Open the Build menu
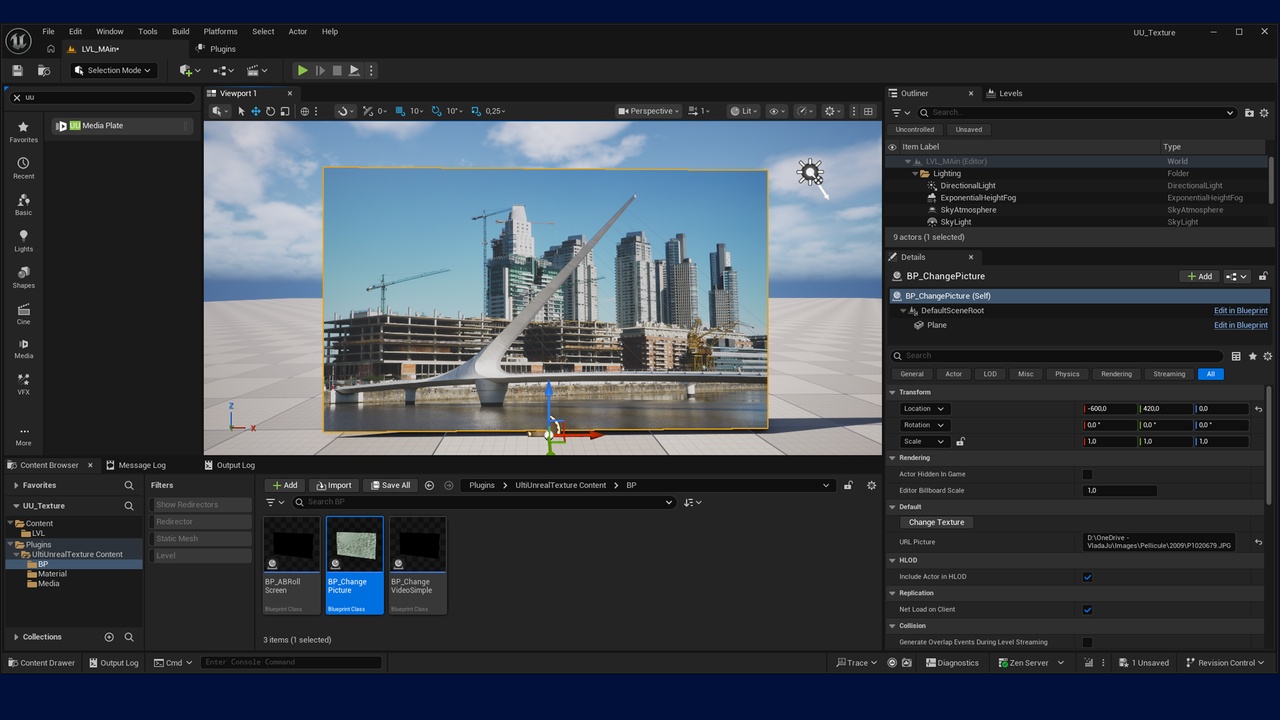Screen dimensions: 1280x720 click(180, 32)
